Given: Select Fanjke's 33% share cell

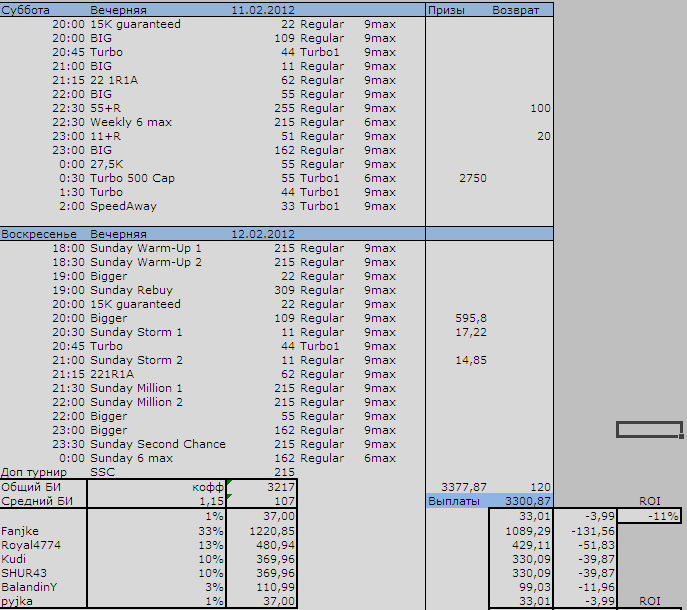Looking at the screenshot, I should [x=211, y=531].
